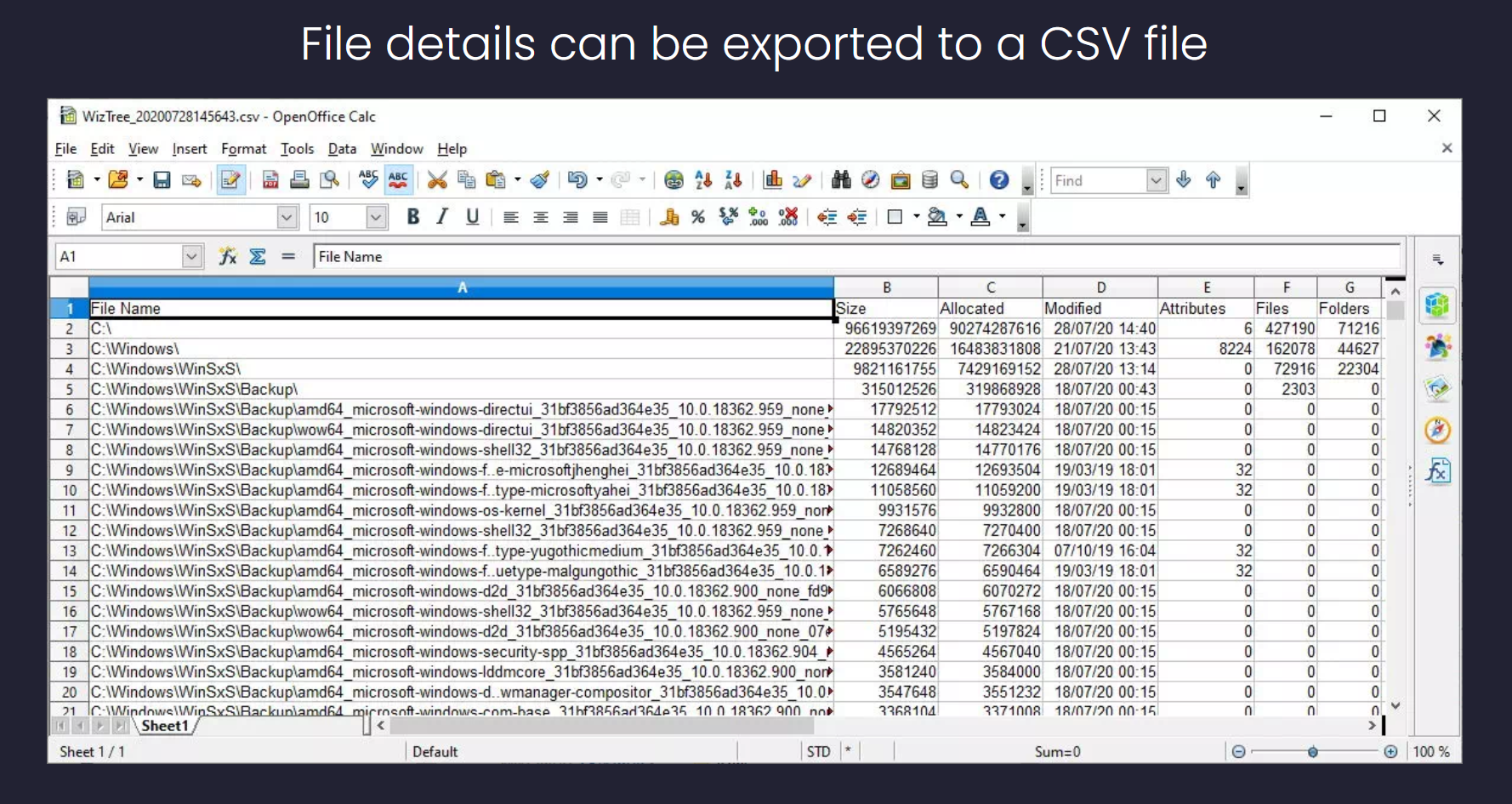This screenshot has width=1512, height=804.
Task: Expand the Background Color dropdown arrow
Action: click(959, 217)
